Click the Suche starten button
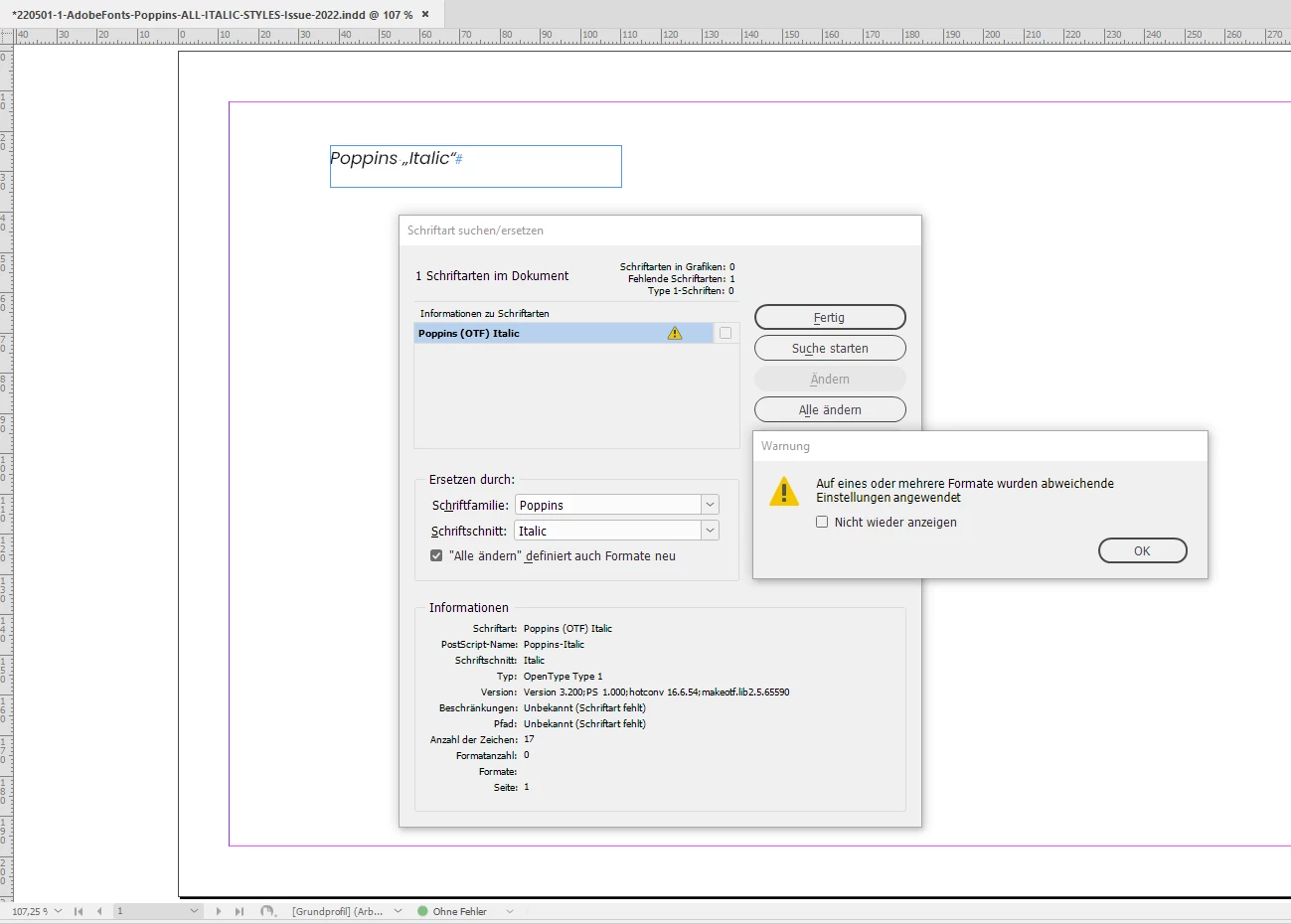The width and height of the screenshot is (1291, 924). pyautogui.click(x=830, y=348)
